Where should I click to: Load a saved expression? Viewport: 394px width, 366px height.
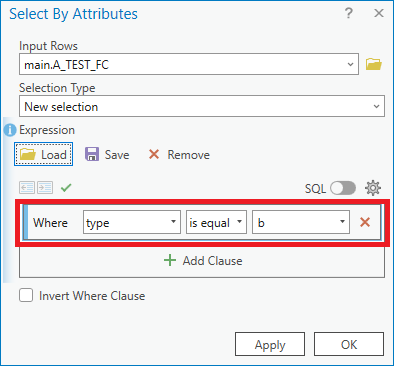[43, 154]
